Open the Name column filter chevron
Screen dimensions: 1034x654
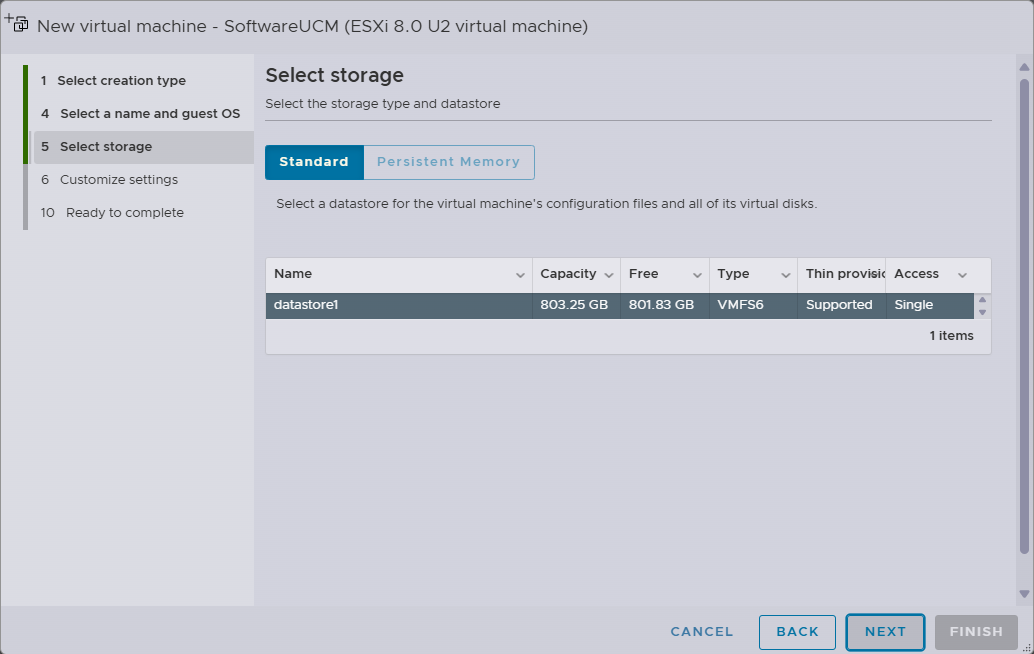520,275
